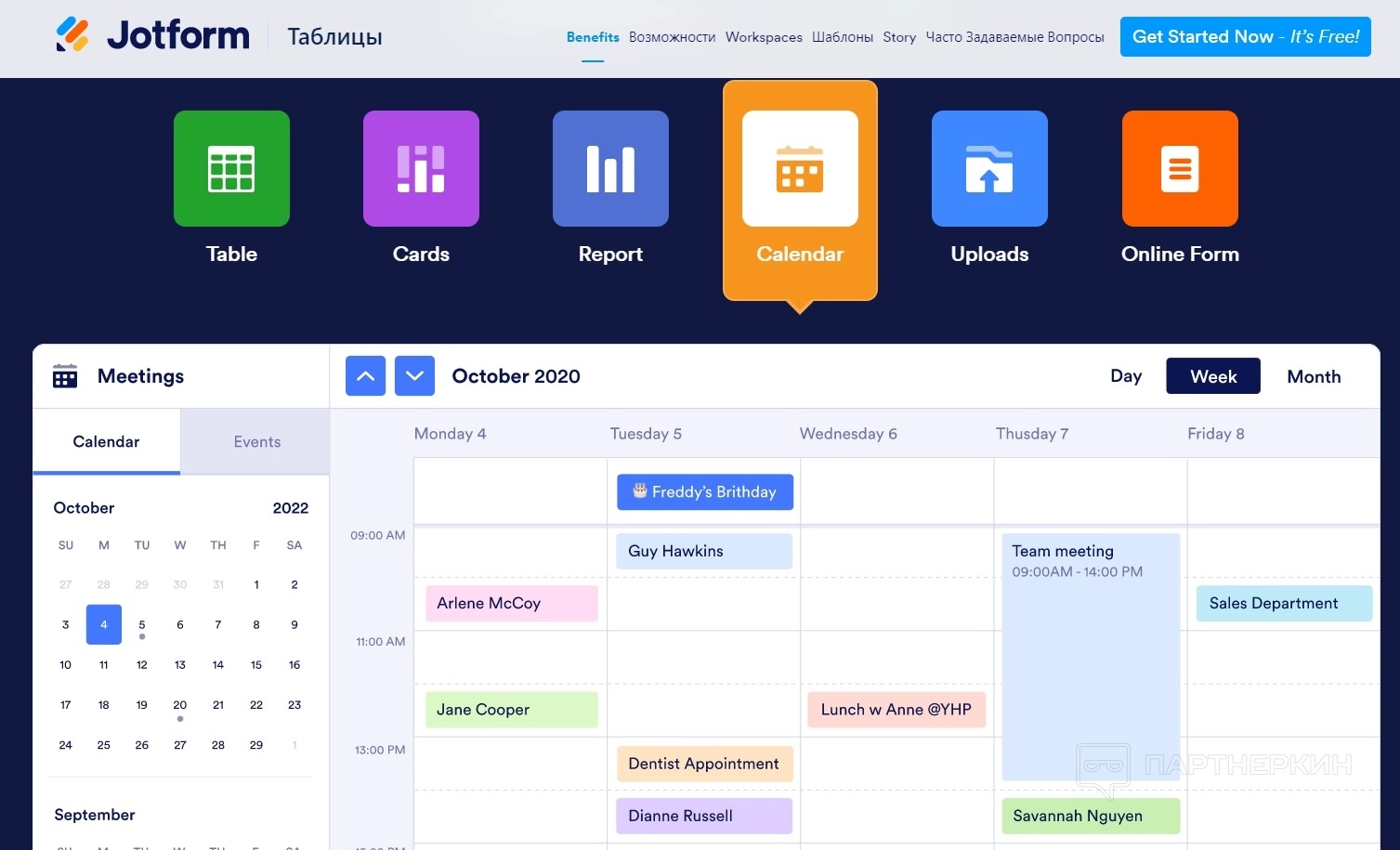Image resolution: width=1400 pixels, height=850 pixels.
Task: Switch to Week view
Action: click(x=1213, y=376)
